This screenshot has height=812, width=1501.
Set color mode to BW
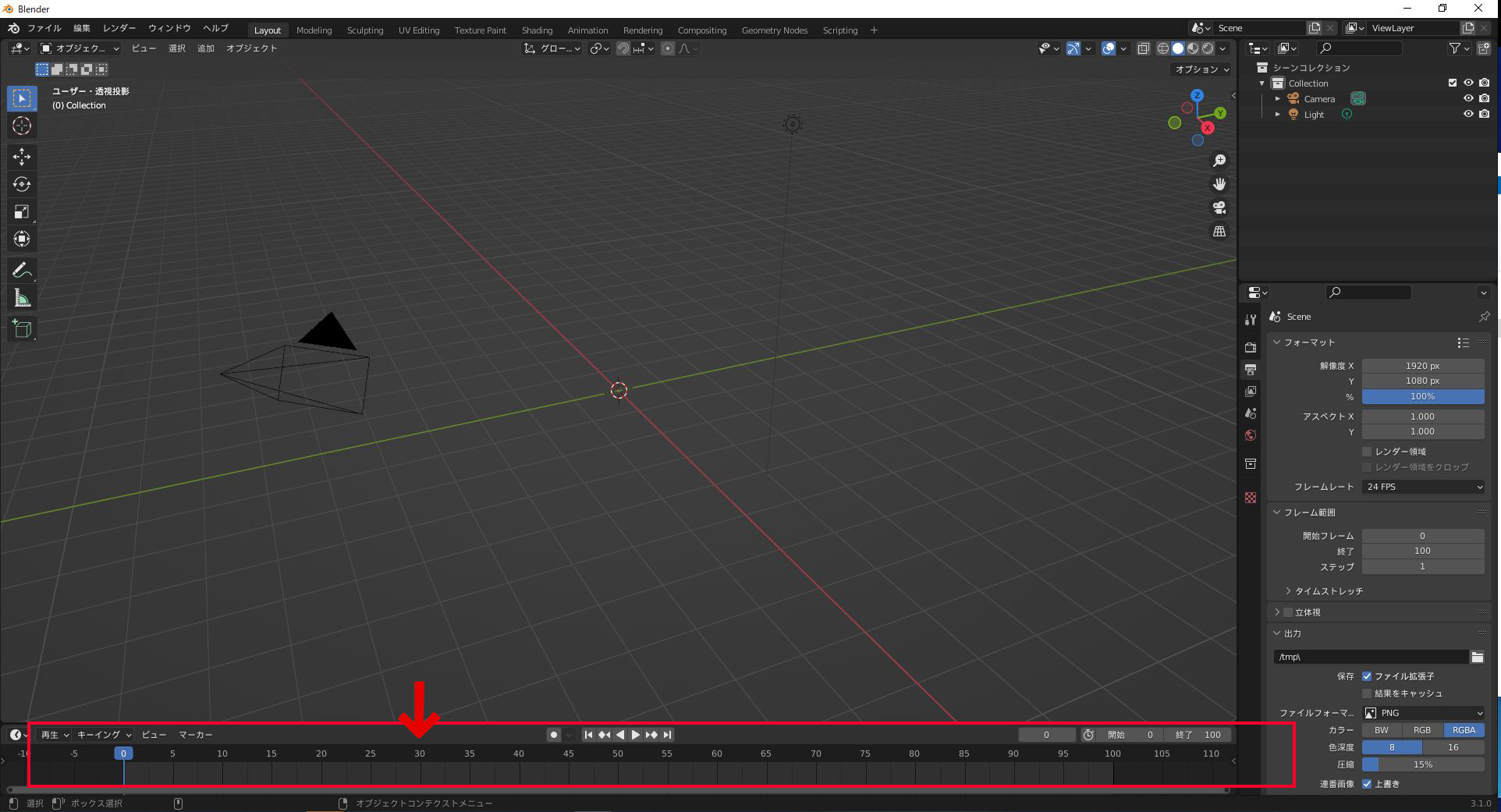click(x=1382, y=730)
